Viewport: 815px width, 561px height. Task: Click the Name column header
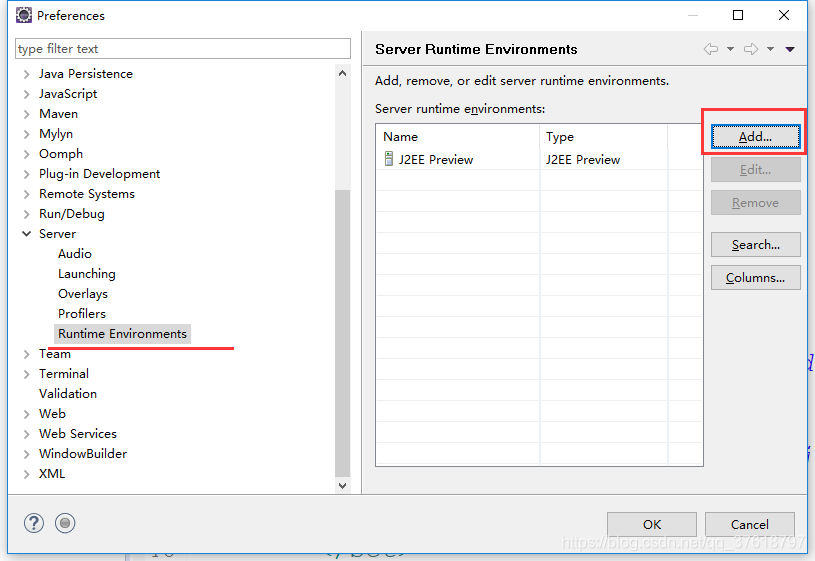[x=457, y=137]
